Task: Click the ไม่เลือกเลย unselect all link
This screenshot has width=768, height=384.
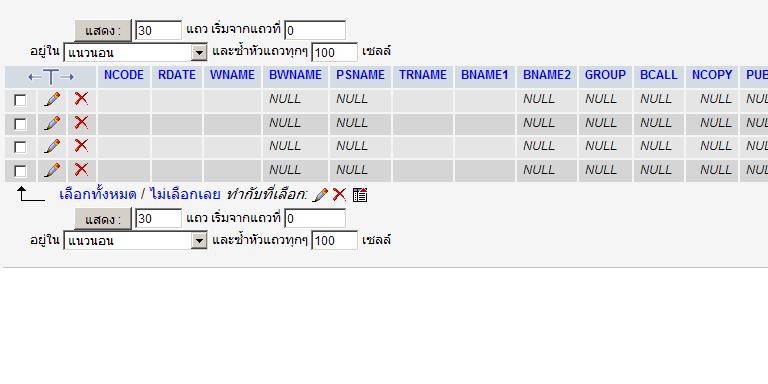Action: point(186,194)
